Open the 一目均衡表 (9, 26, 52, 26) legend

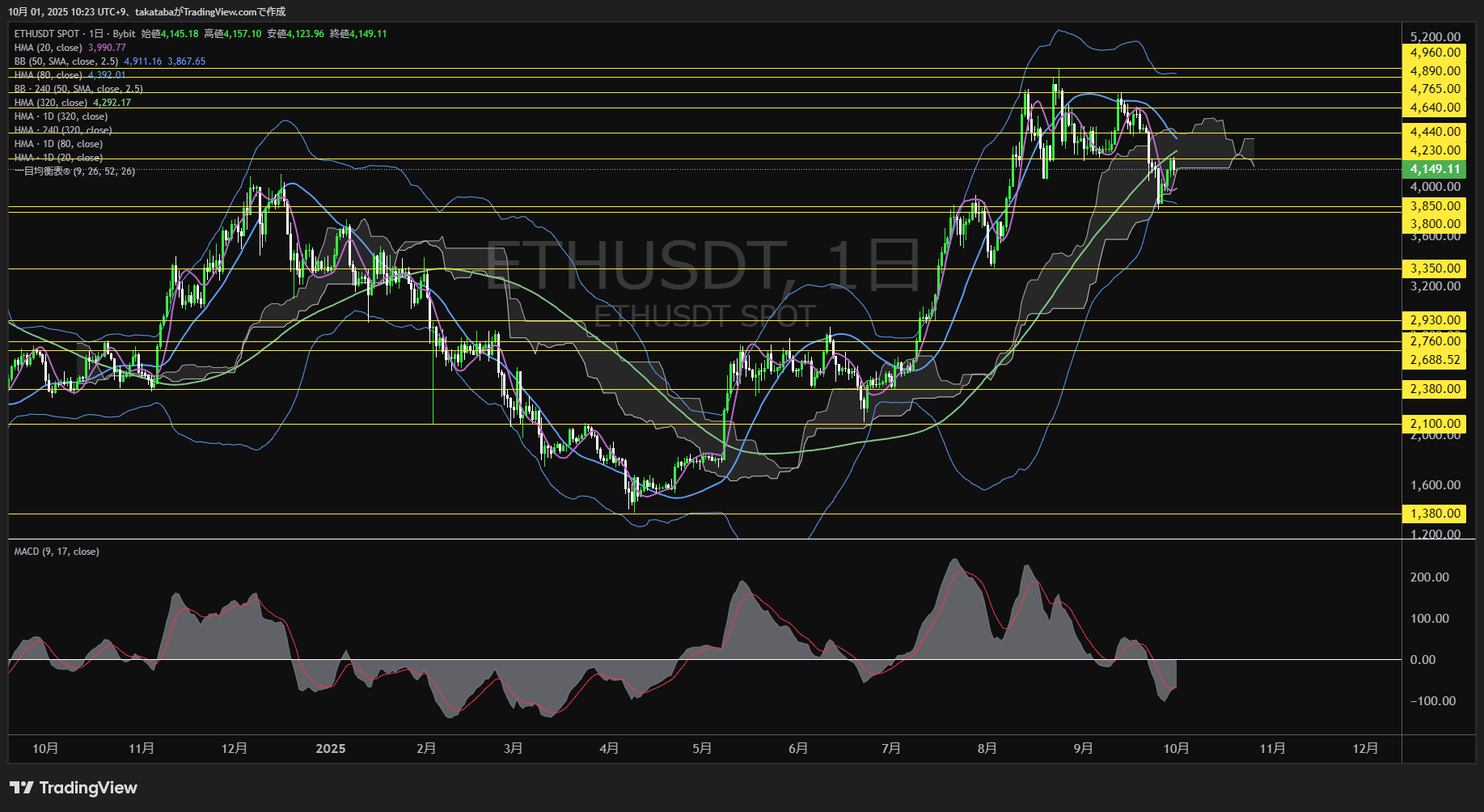[x=74, y=171]
